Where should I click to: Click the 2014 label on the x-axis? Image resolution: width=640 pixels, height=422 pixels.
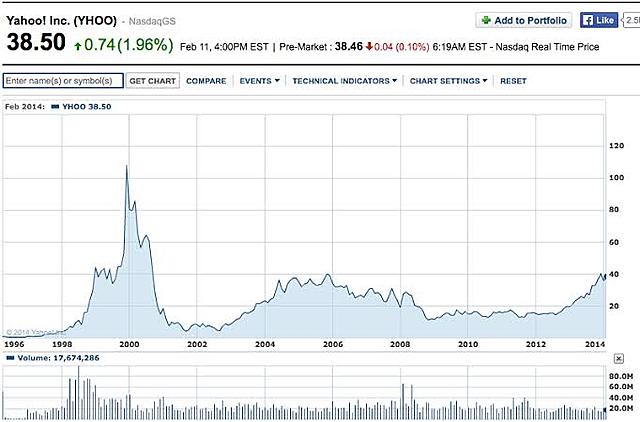595,344
